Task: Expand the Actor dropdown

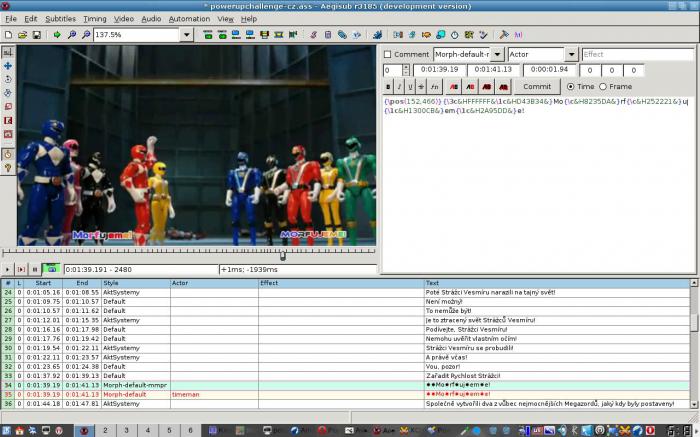Action: tap(571, 54)
